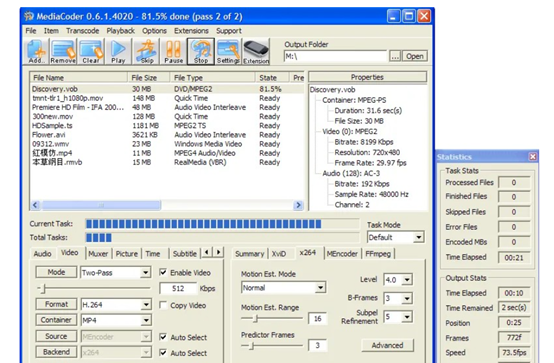Open the MP4 container dropdown

point(146,320)
